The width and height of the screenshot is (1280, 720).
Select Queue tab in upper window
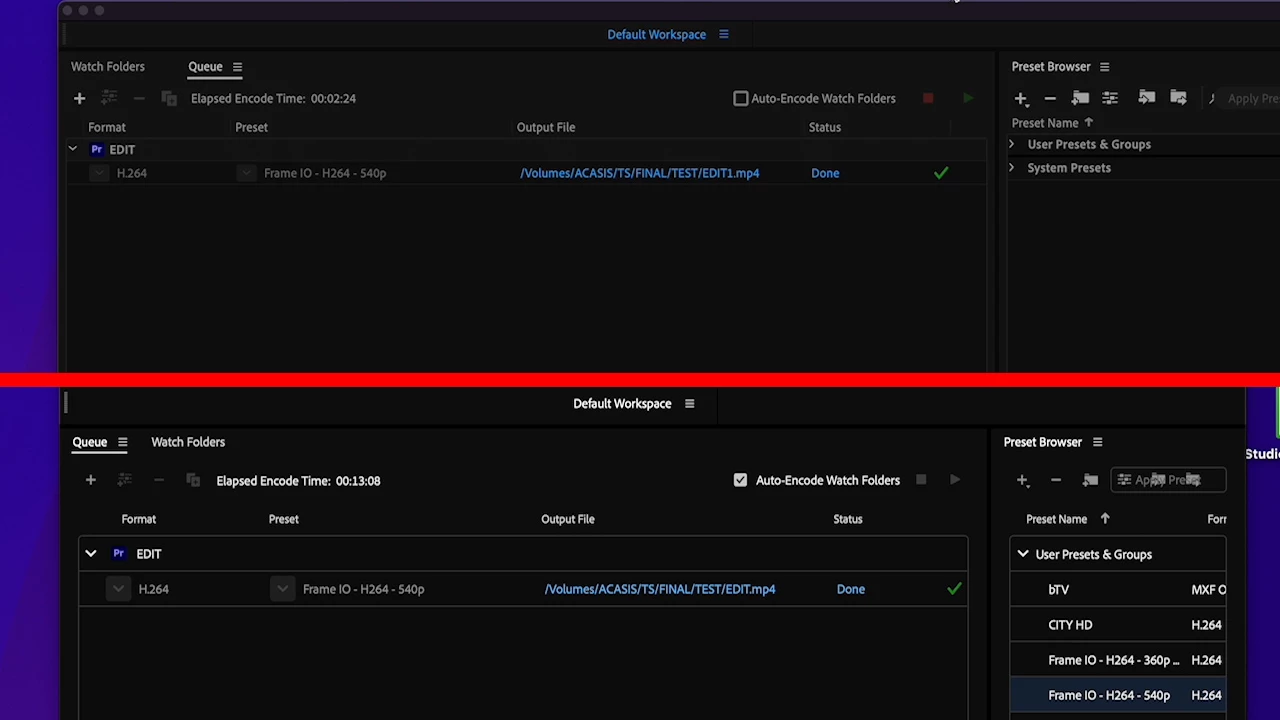click(x=205, y=66)
